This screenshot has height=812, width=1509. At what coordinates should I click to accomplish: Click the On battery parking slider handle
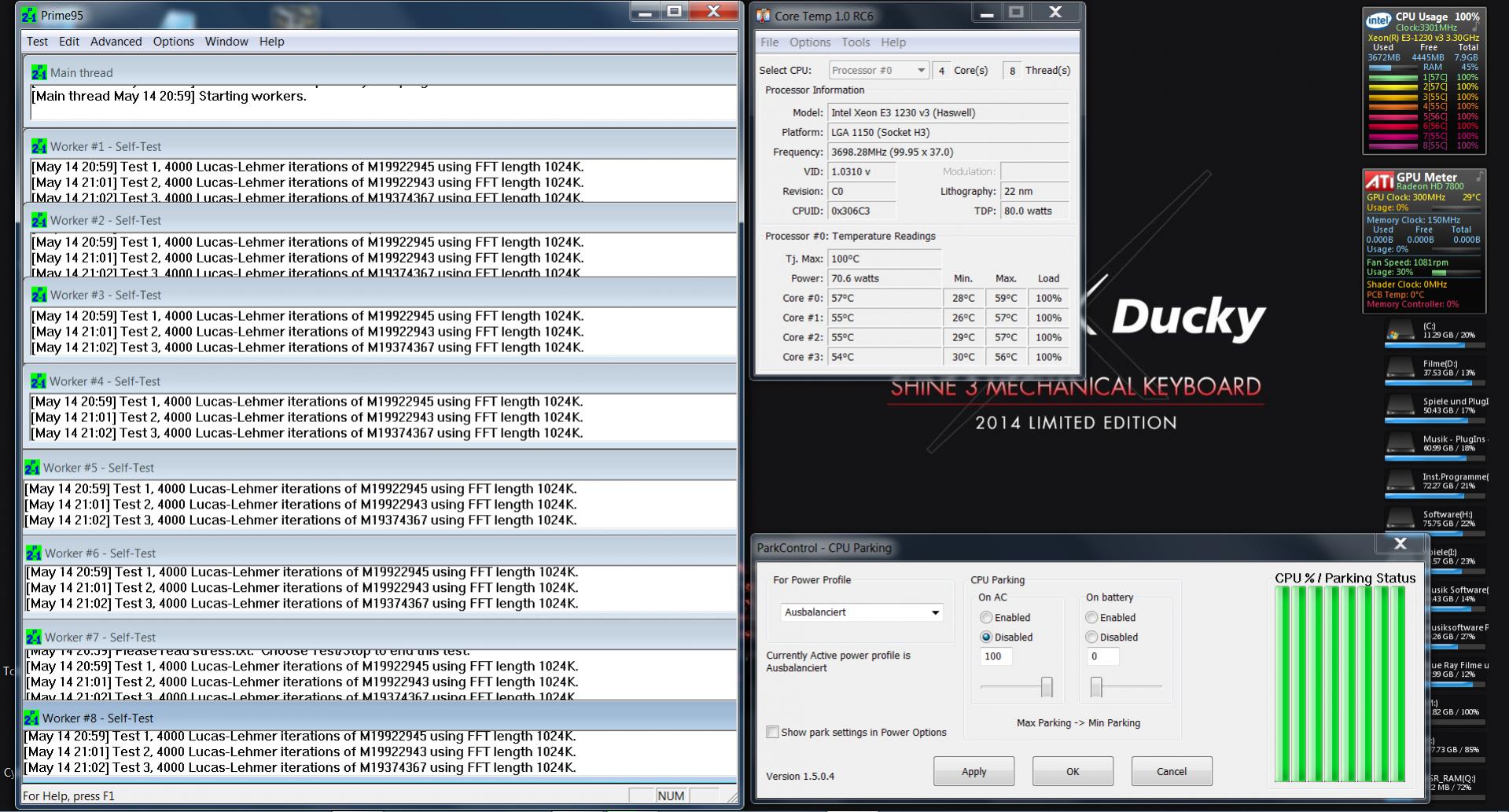click(1096, 687)
